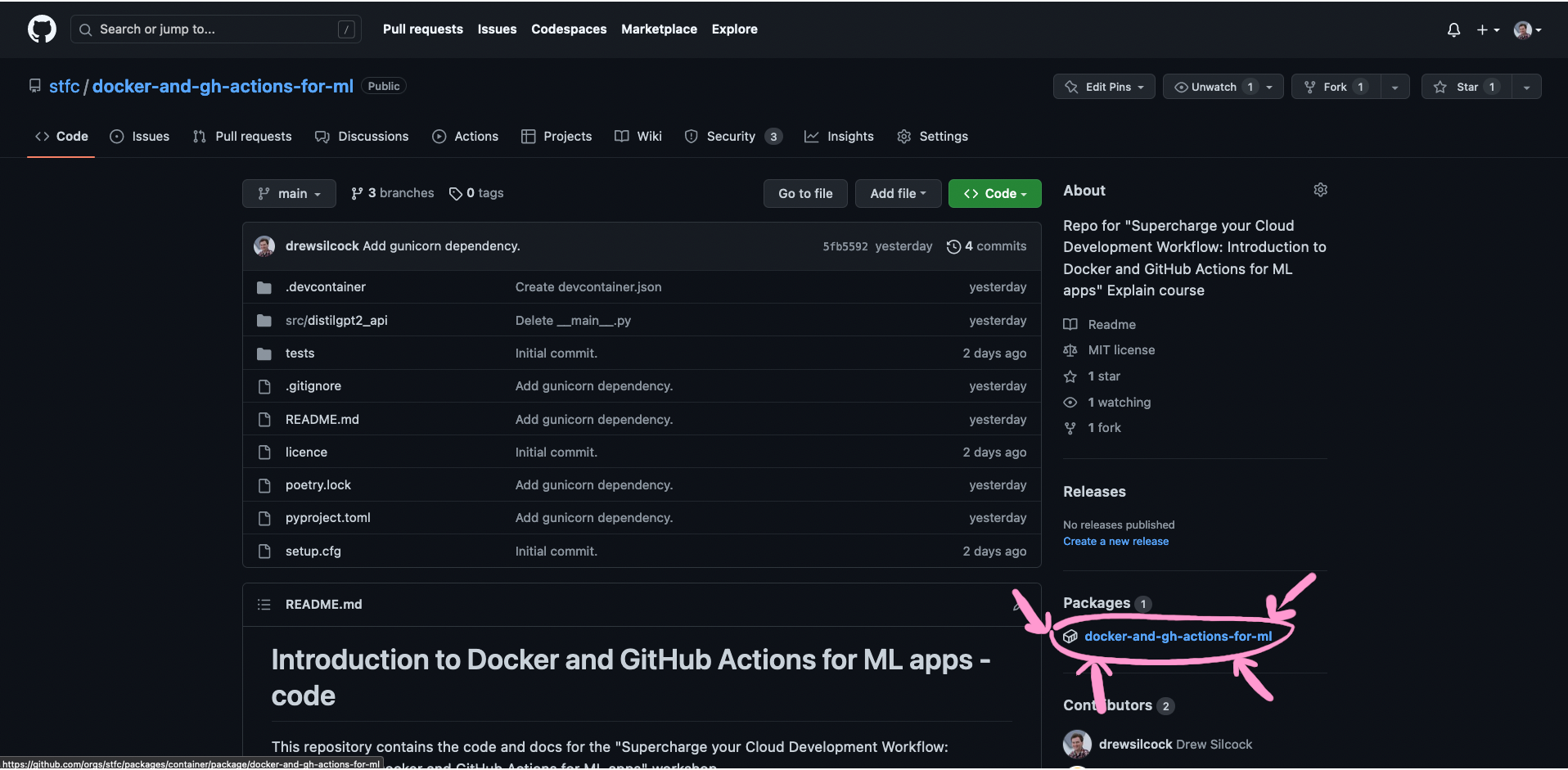Screen dimensions: 1568x770
Task: Toggle Star for this repository
Action: (1465, 86)
